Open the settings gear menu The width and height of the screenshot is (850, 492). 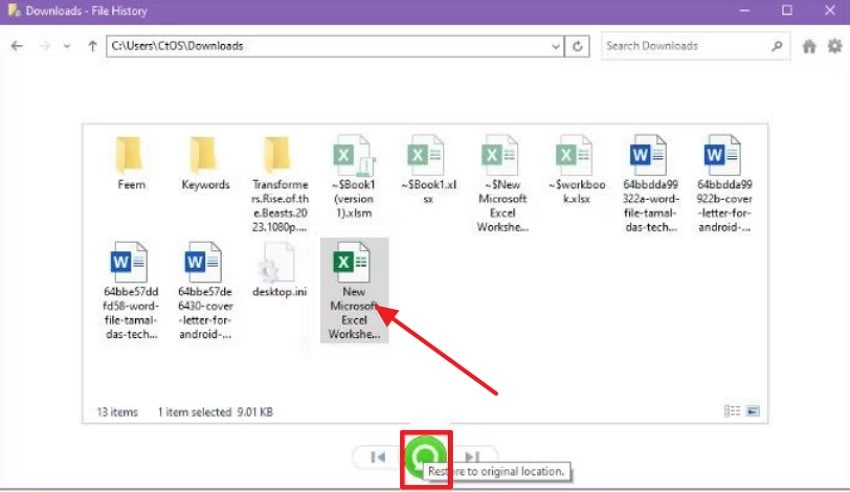point(835,46)
